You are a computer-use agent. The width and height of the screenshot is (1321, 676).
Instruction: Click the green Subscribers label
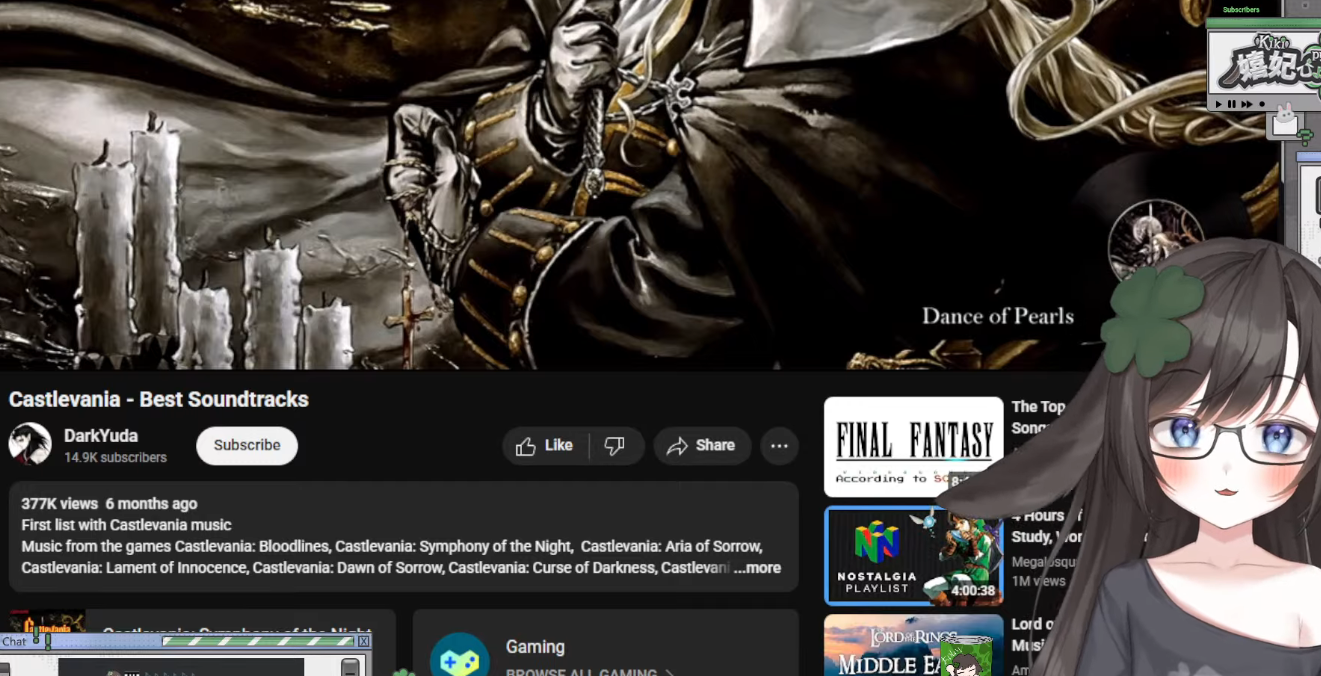pos(1241,10)
